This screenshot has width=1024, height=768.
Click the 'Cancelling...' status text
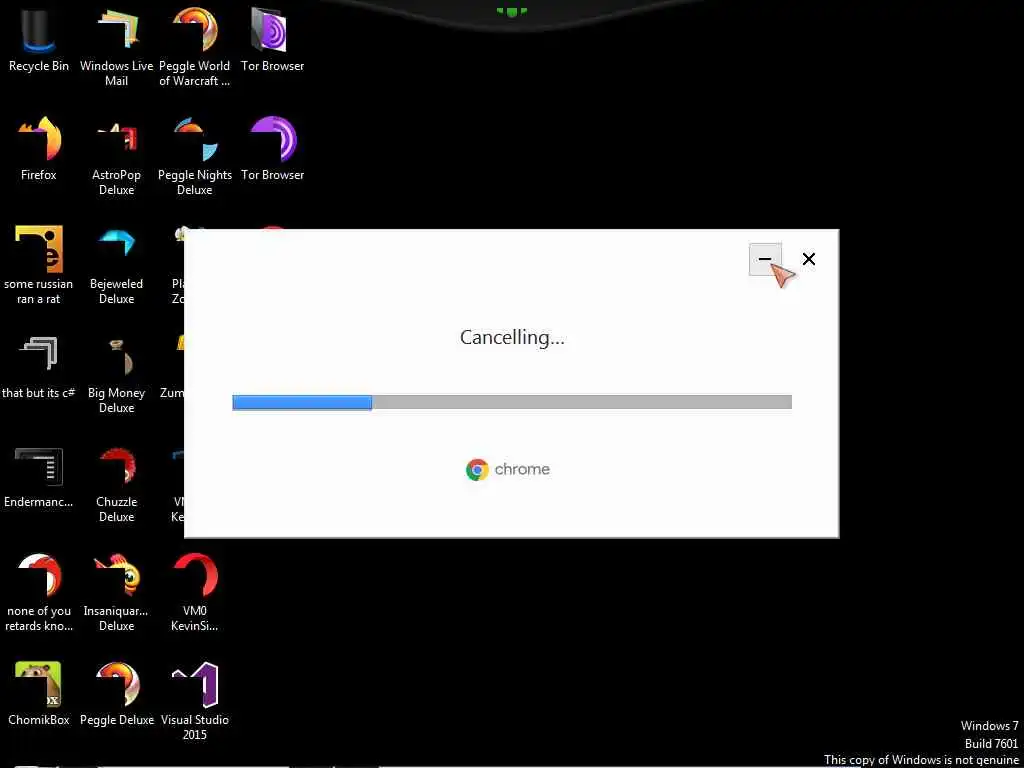point(512,338)
